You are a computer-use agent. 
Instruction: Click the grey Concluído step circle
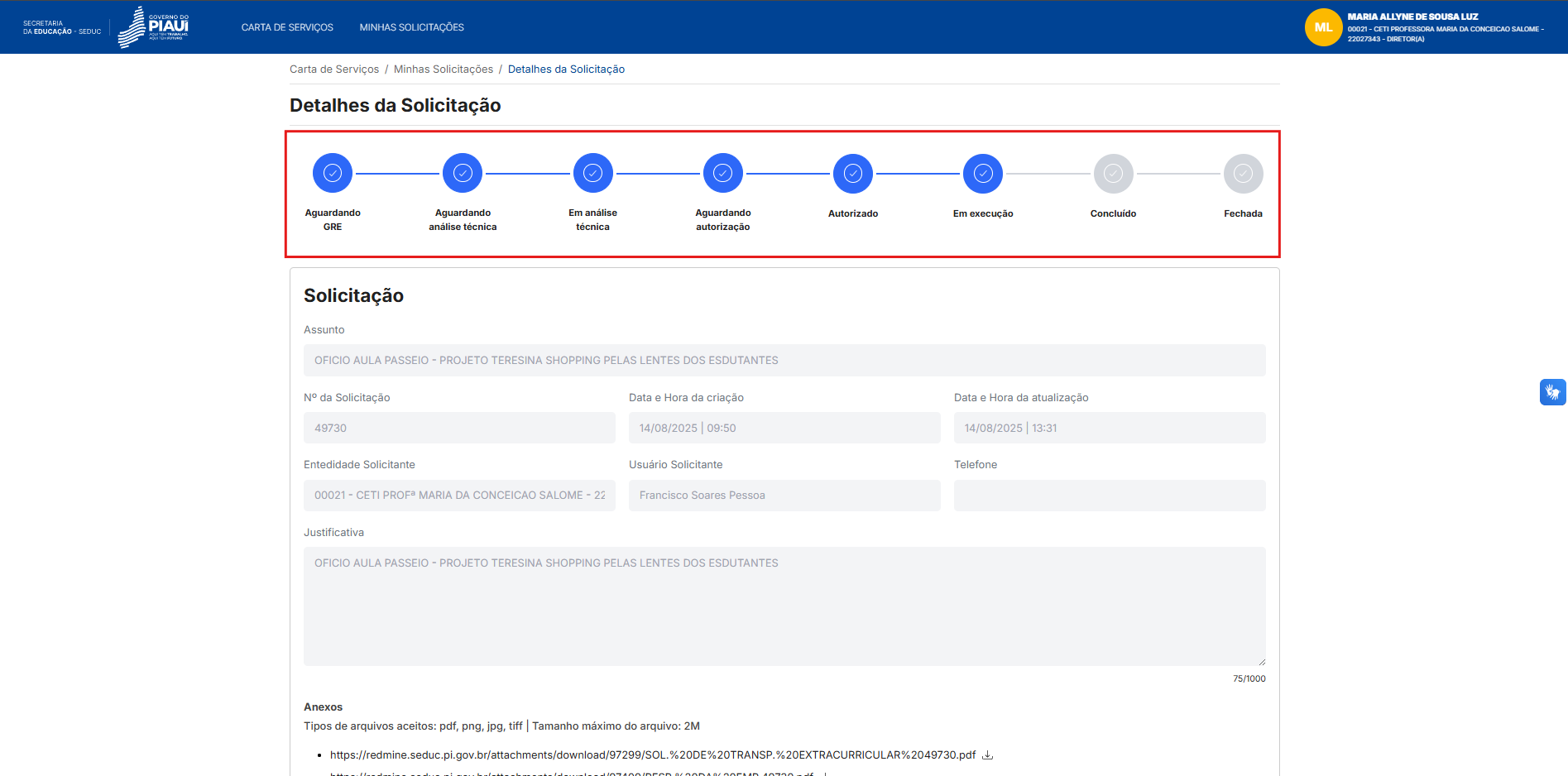coord(1113,173)
